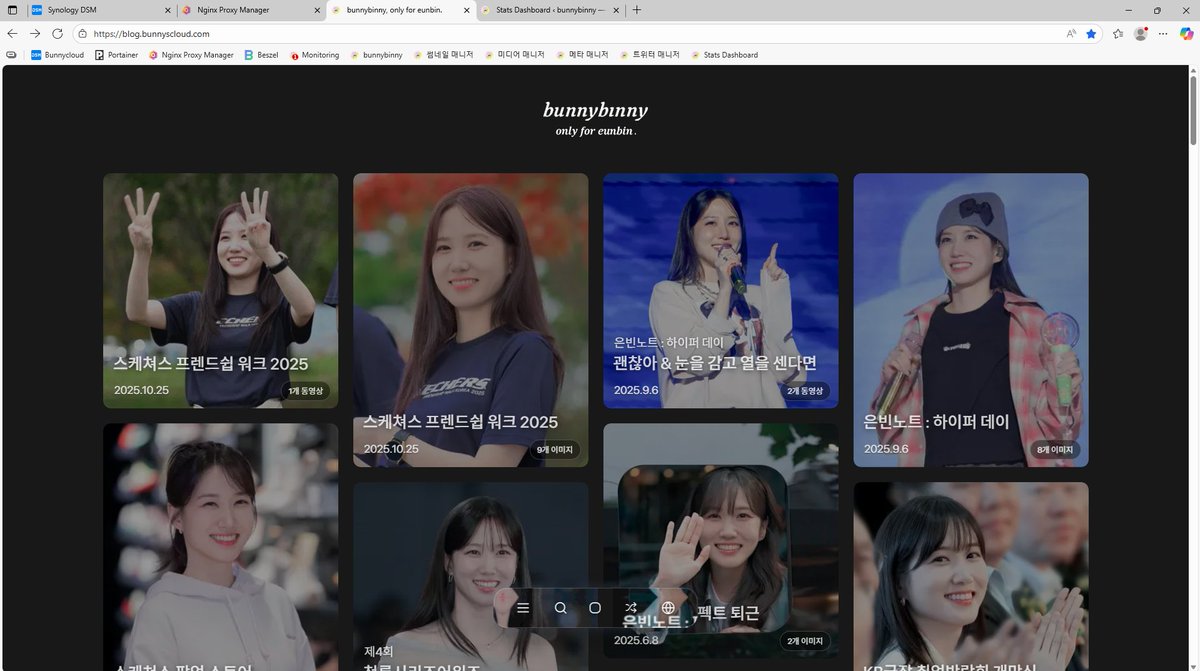The image size is (1200, 671).
Task: Open Read Aloud icon in address bar
Action: (1071, 33)
